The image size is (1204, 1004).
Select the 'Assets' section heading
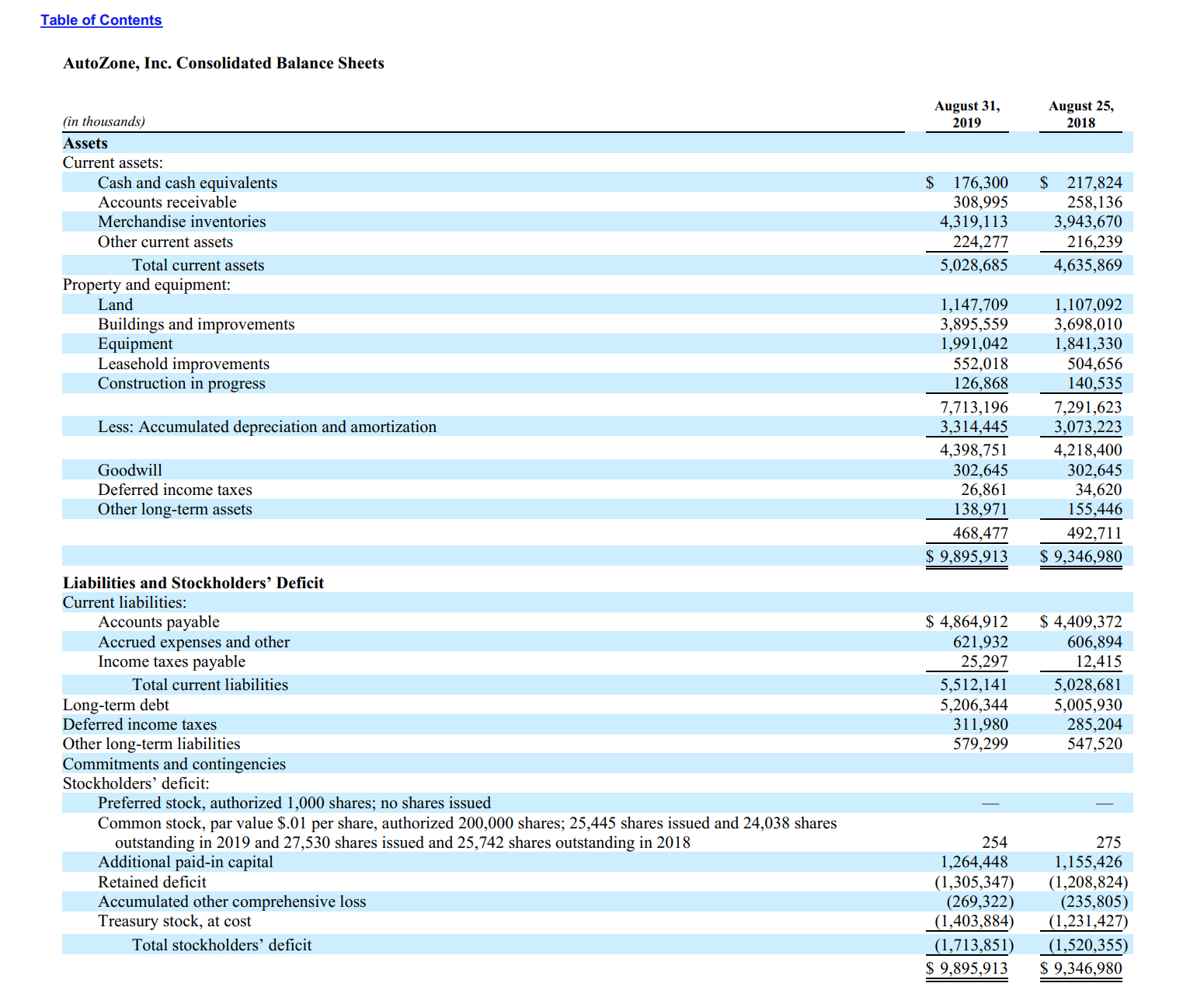[x=85, y=143]
